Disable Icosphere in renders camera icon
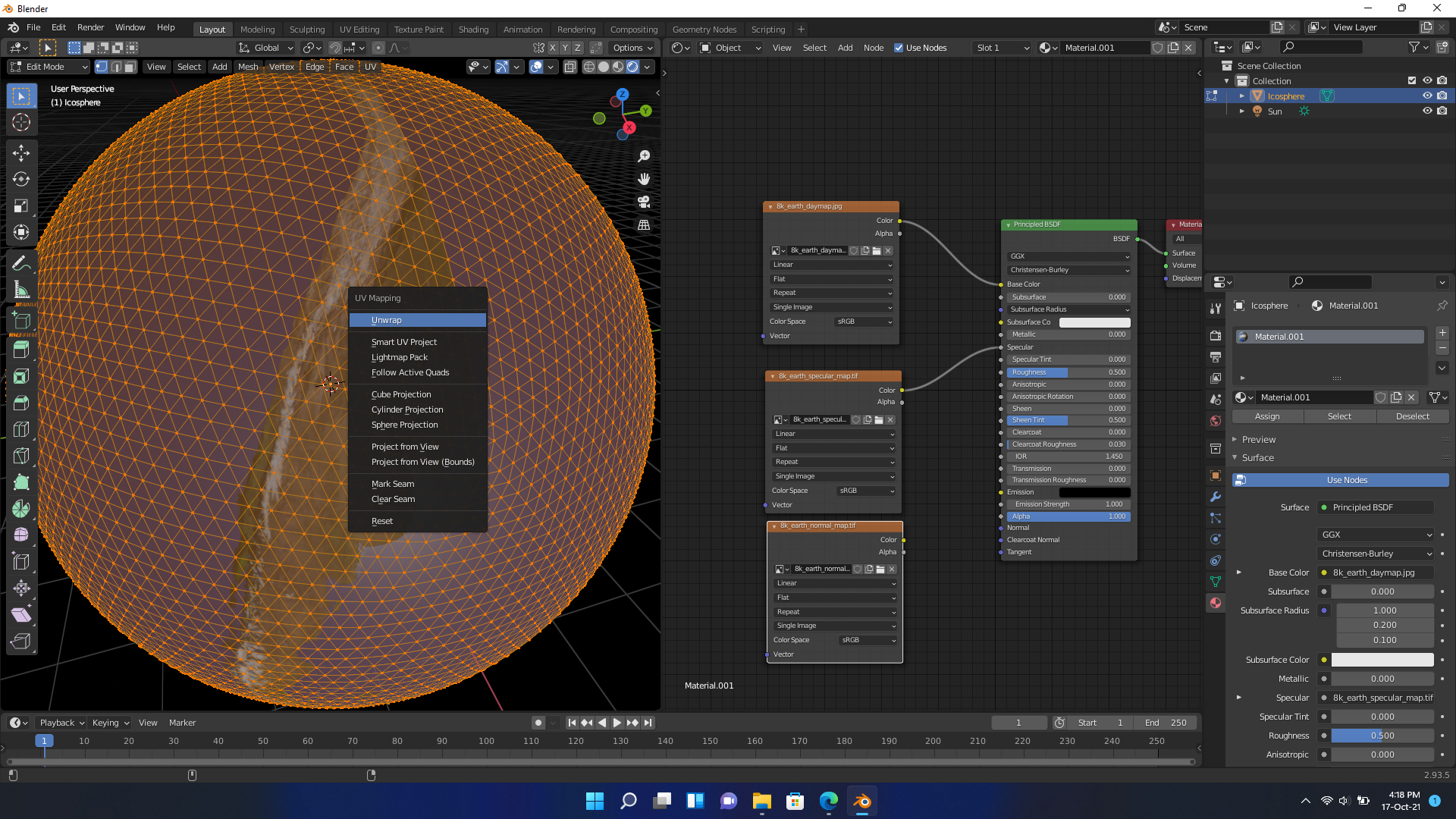 point(1442,96)
